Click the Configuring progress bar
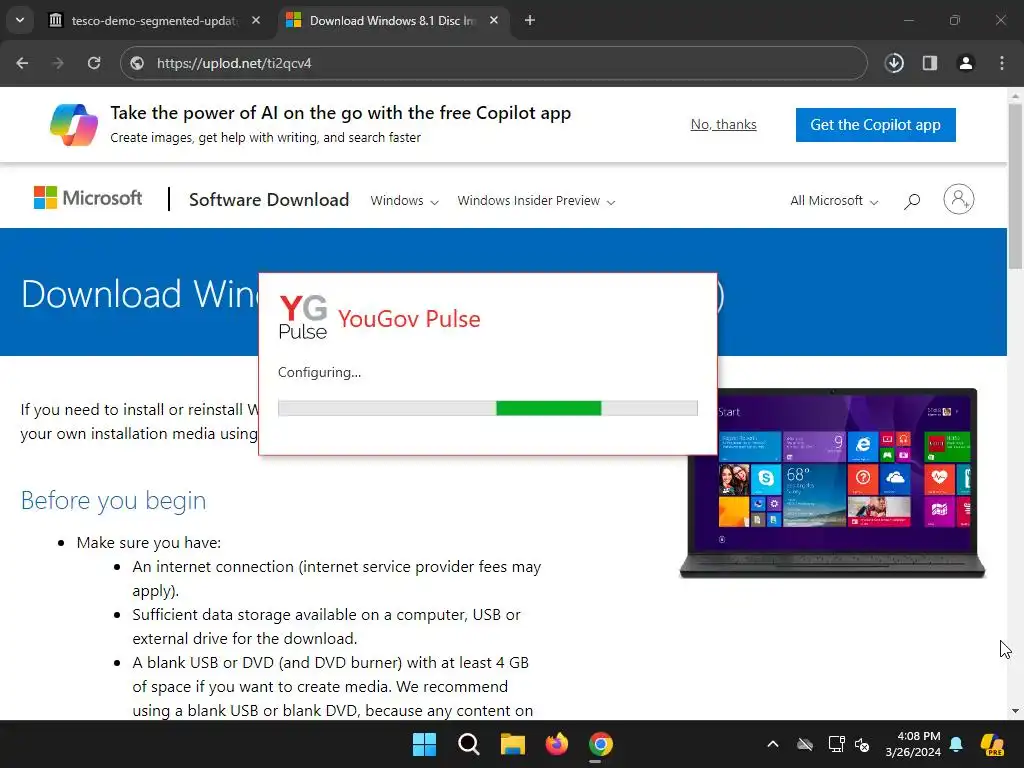Screen dimensions: 1024x768 point(488,408)
